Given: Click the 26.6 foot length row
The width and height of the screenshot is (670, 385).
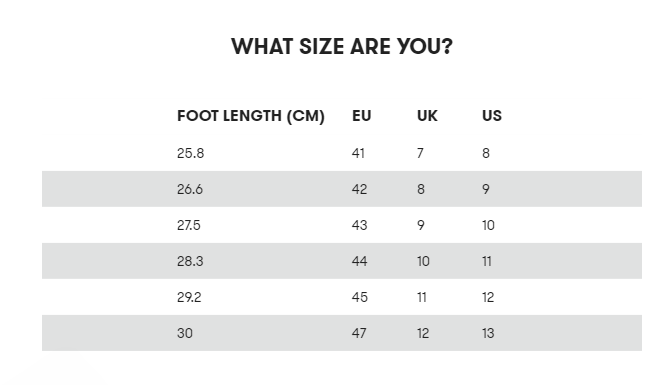Looking at the screenshot, I should tap(342, 189).
